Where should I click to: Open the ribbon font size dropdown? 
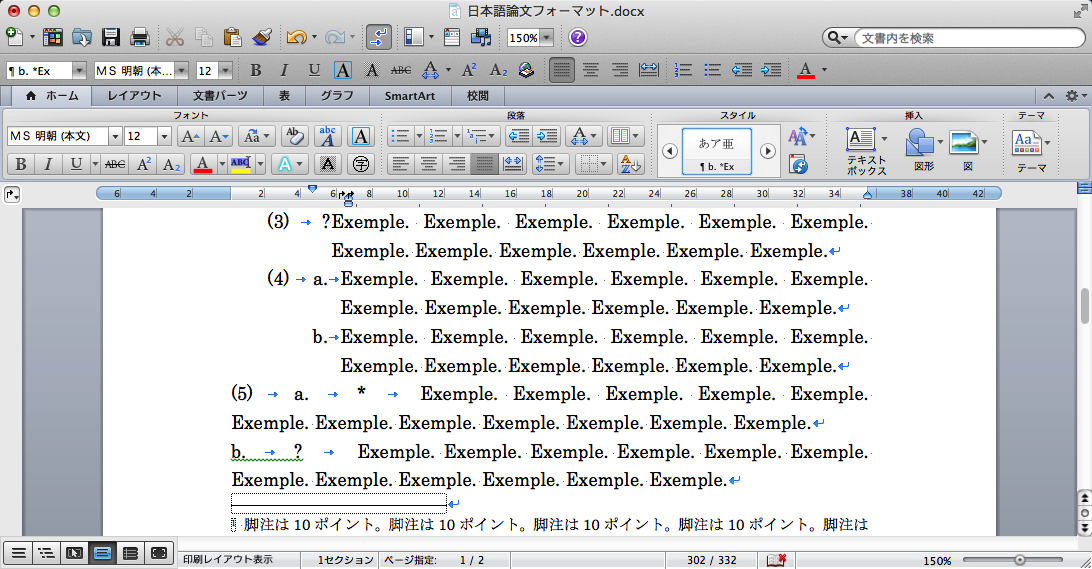point(164,137)
